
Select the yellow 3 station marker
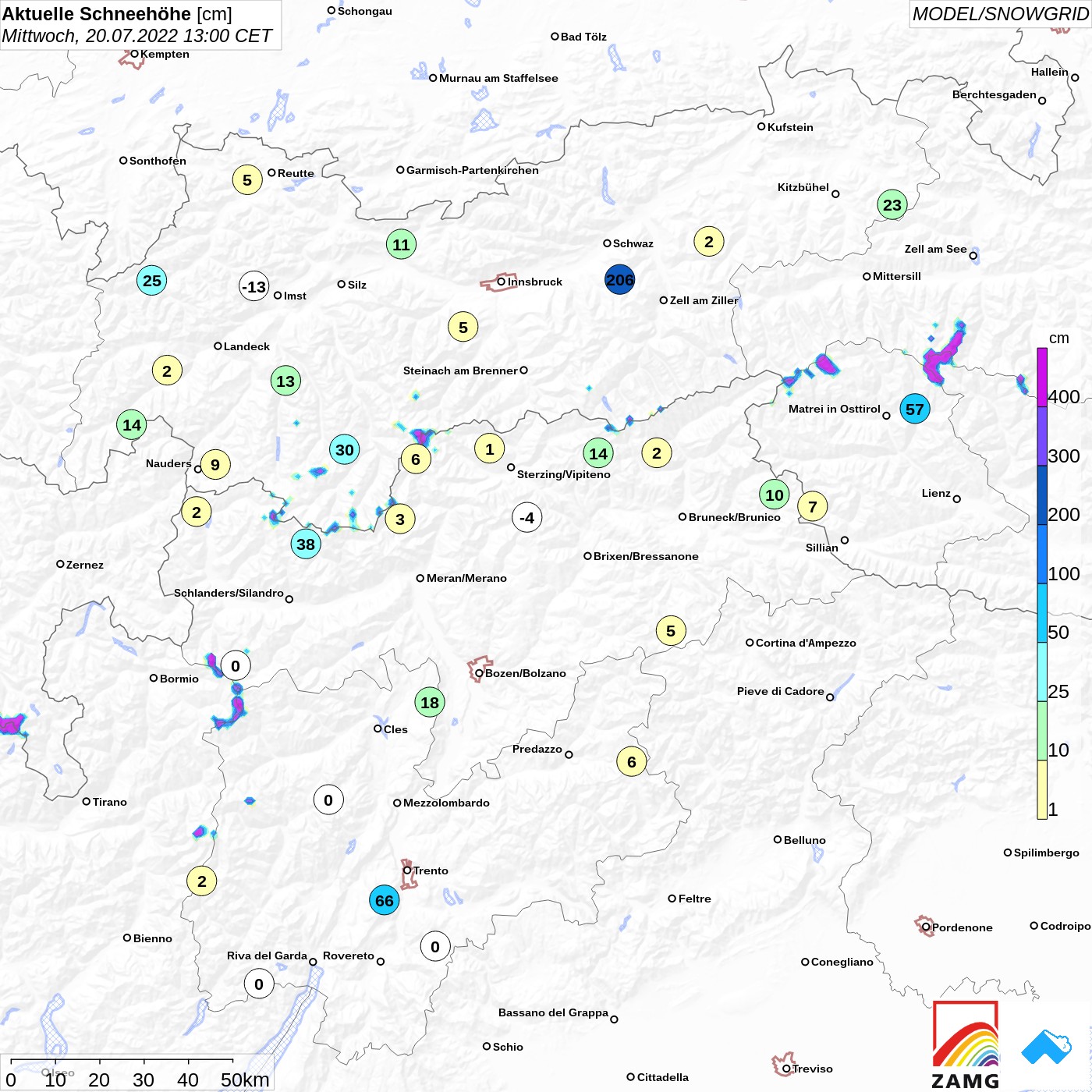click(x=400, y=519)
